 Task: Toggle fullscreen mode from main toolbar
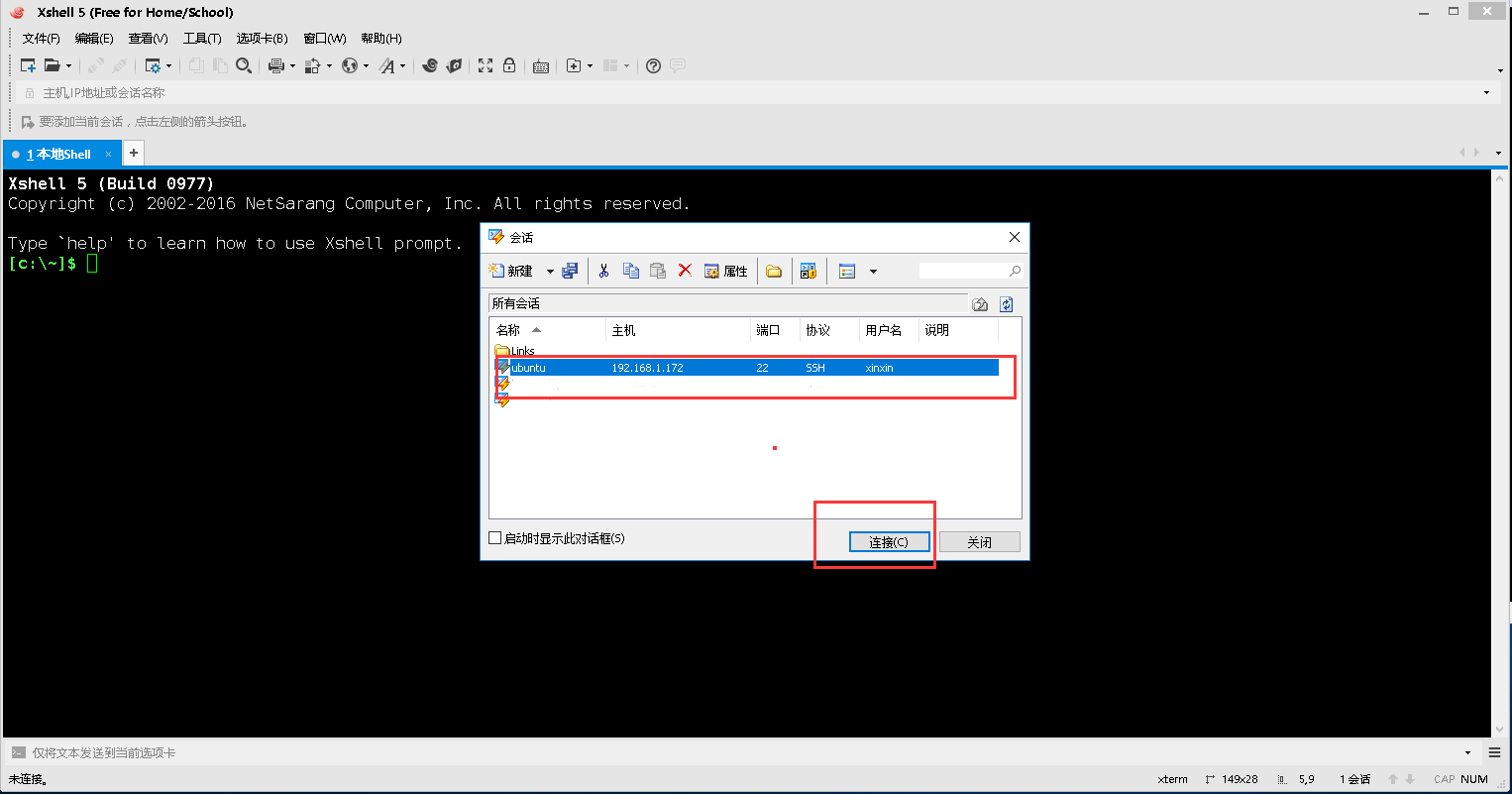[x=486, y=65]
